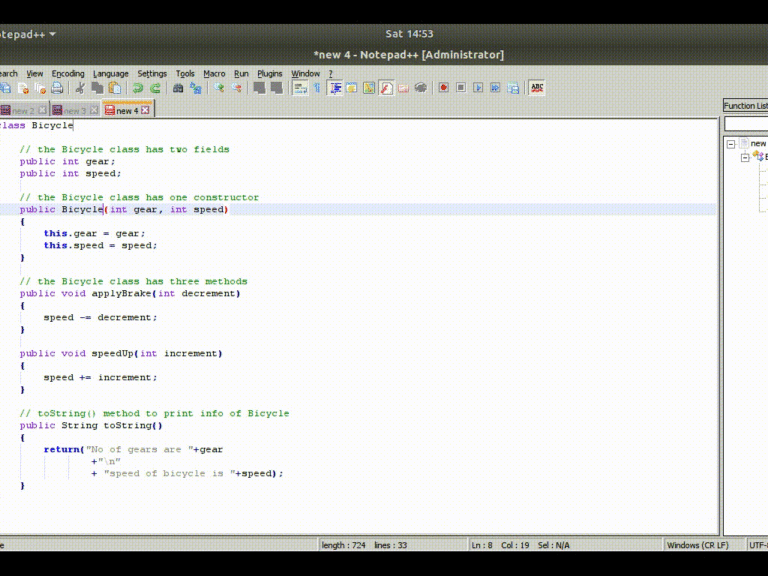
Task: Toggle the indent guide toolbar button
Action: [x=336, y=88]
